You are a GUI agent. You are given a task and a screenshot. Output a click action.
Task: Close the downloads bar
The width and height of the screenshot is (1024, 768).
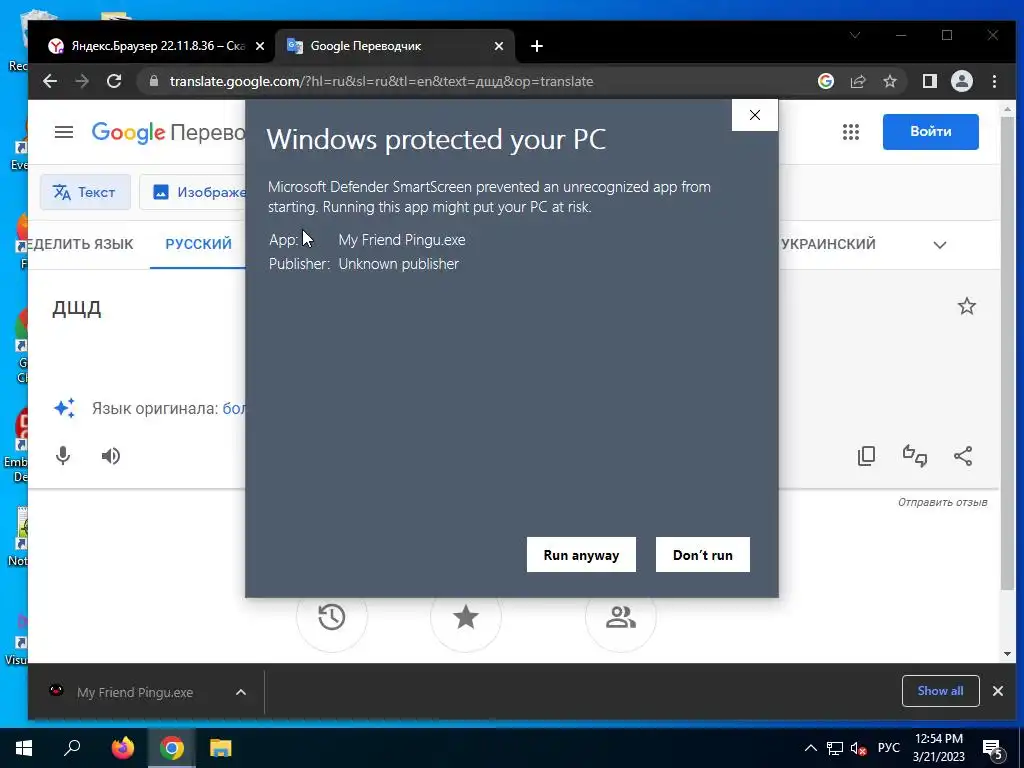(998, 691)
